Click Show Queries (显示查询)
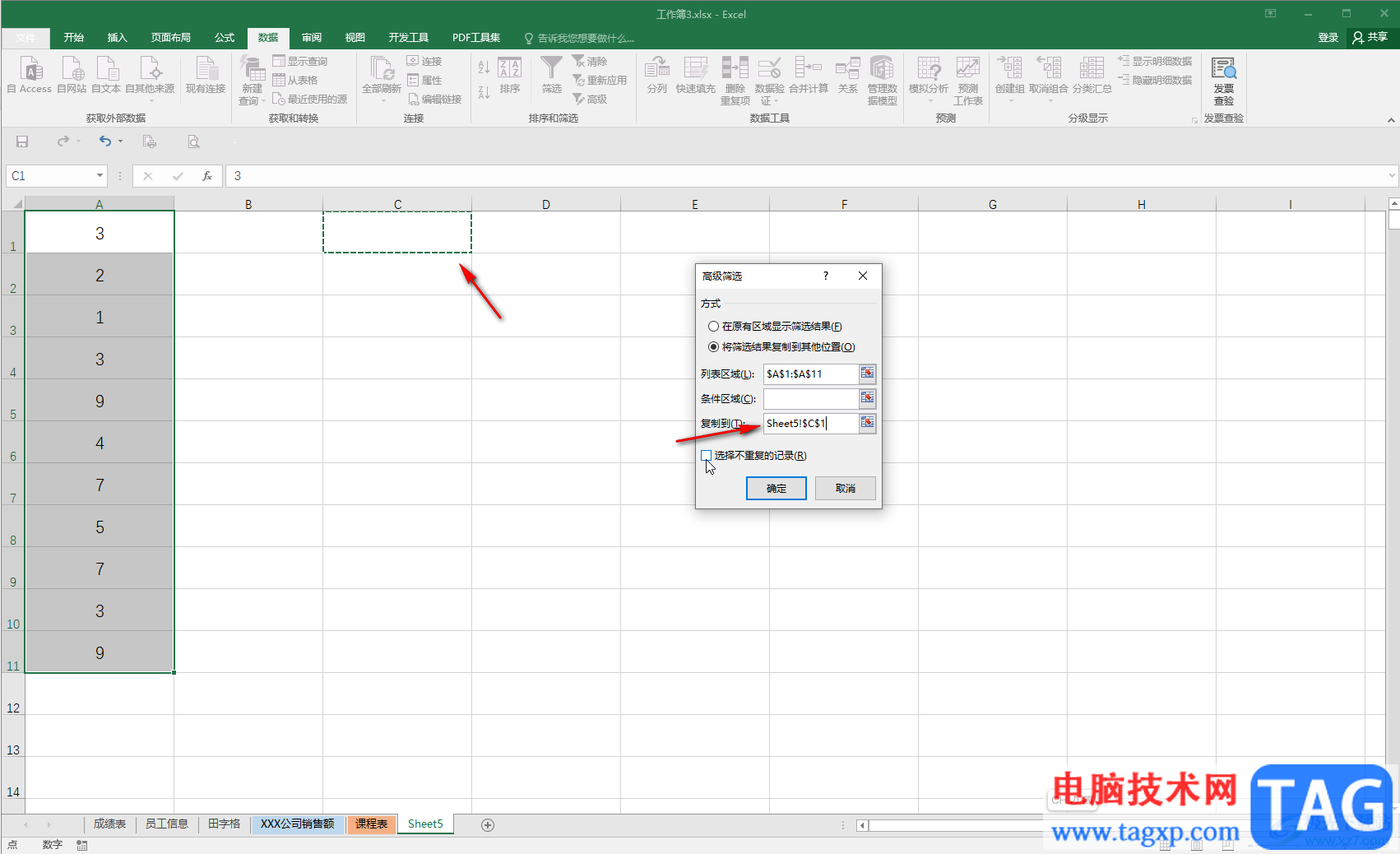Screen dimensions: 1400x854 tap(300, 62)
